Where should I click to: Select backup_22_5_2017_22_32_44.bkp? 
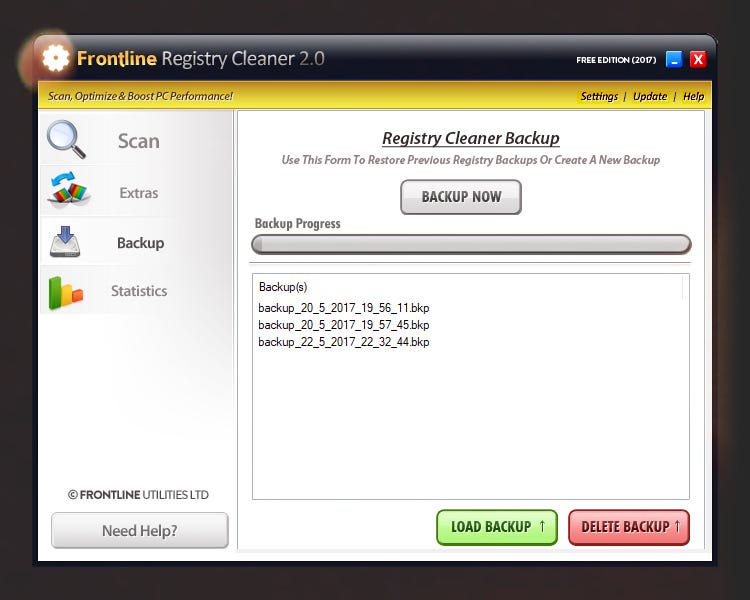(344, 342)
